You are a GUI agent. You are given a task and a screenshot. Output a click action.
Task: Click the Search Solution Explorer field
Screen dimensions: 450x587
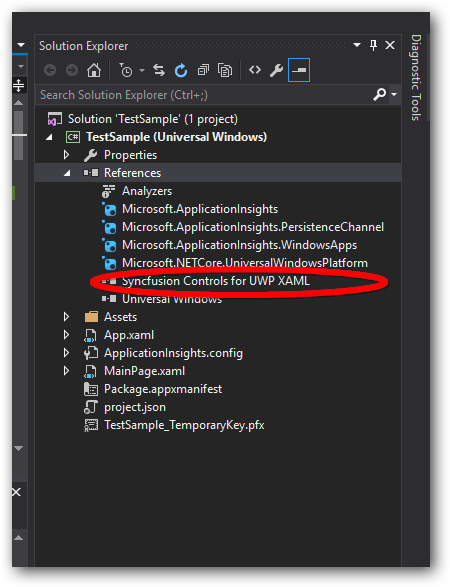(204, 95)
